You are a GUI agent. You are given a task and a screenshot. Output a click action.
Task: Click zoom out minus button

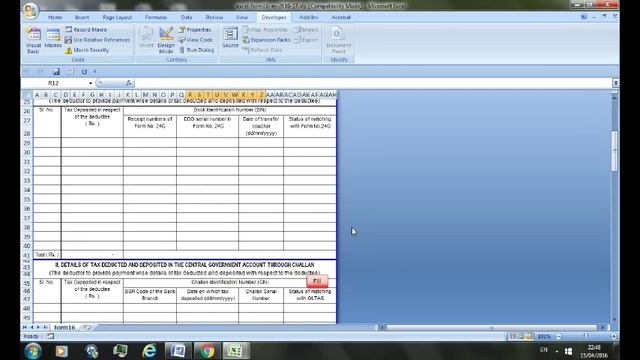(x=559, y=336)
